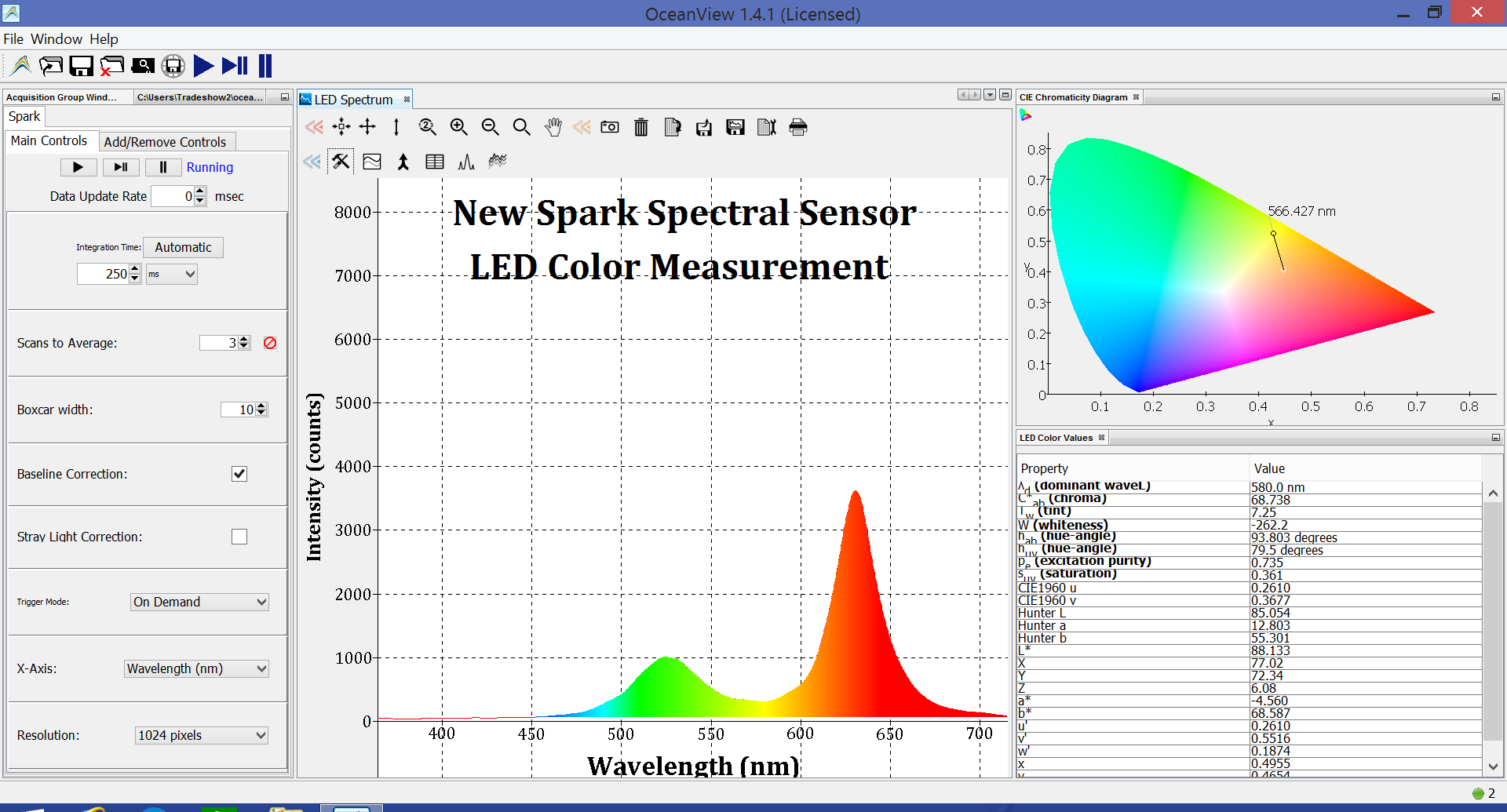
Task: Click the spectrum peaks icon
Action: click(x=466, y=162)
